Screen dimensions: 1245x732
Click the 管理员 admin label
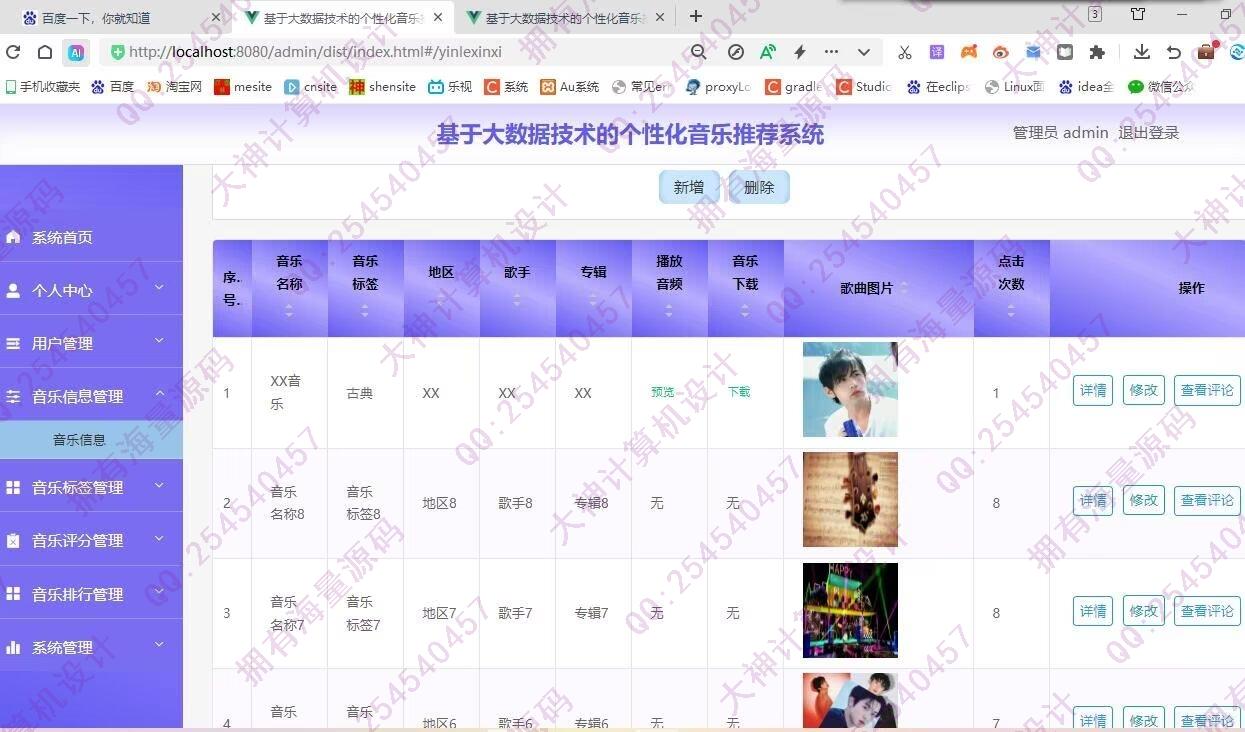1060,133
